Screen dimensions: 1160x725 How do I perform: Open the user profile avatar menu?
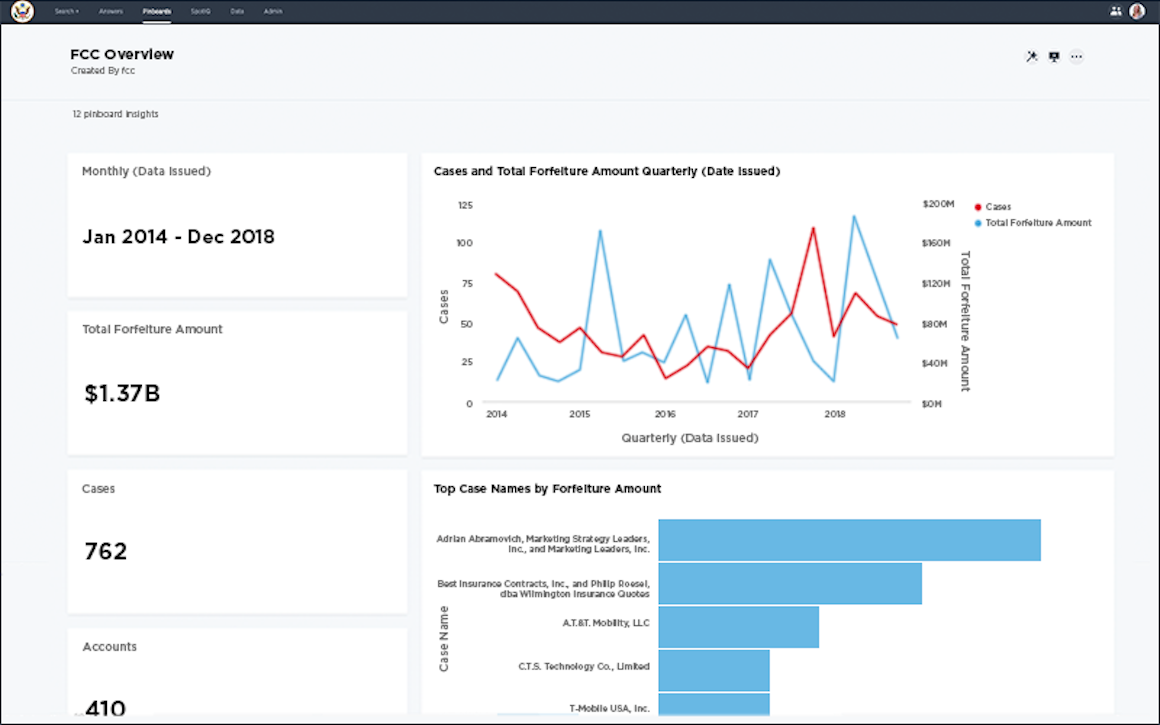point(1137,11)
